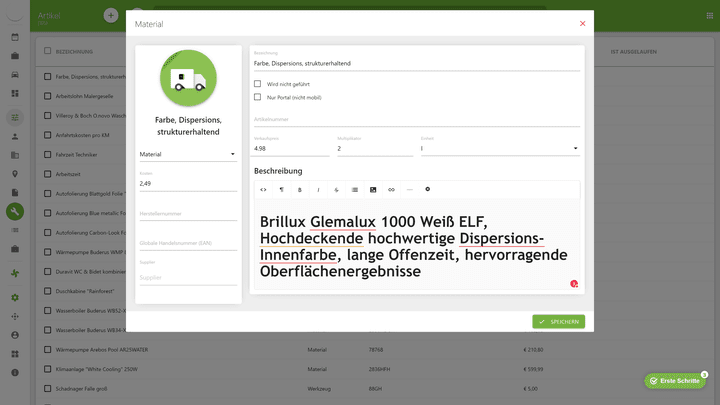Click the Globale Handelsnummer (EAN) field
The width and height of the screenshot is (720, 405).
(188, 243)
